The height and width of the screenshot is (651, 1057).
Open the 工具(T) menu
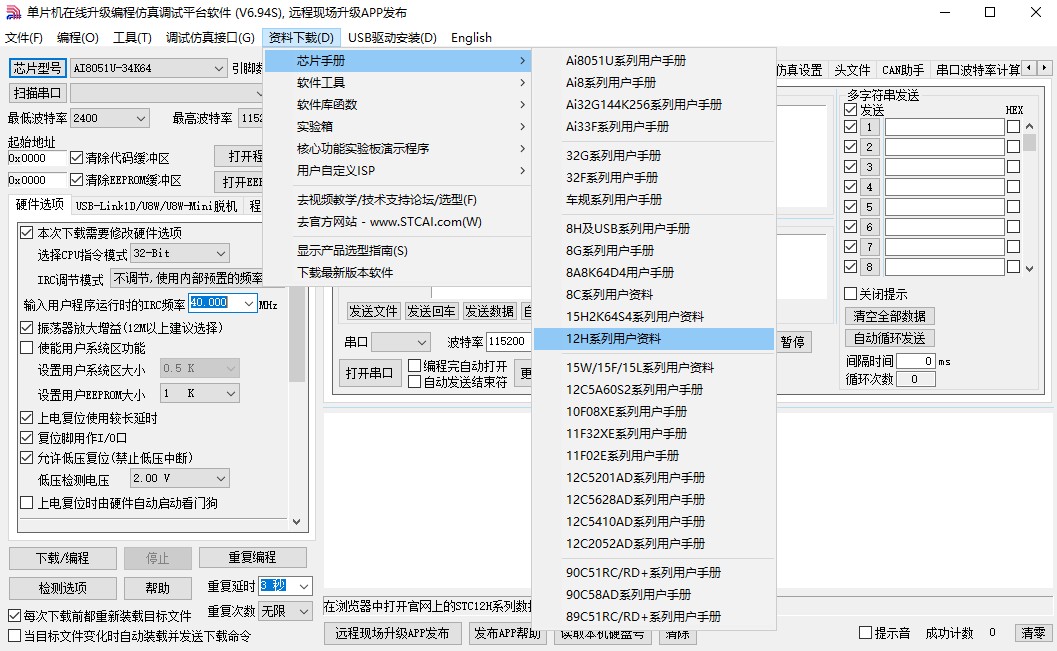click(x=132, y=38)
